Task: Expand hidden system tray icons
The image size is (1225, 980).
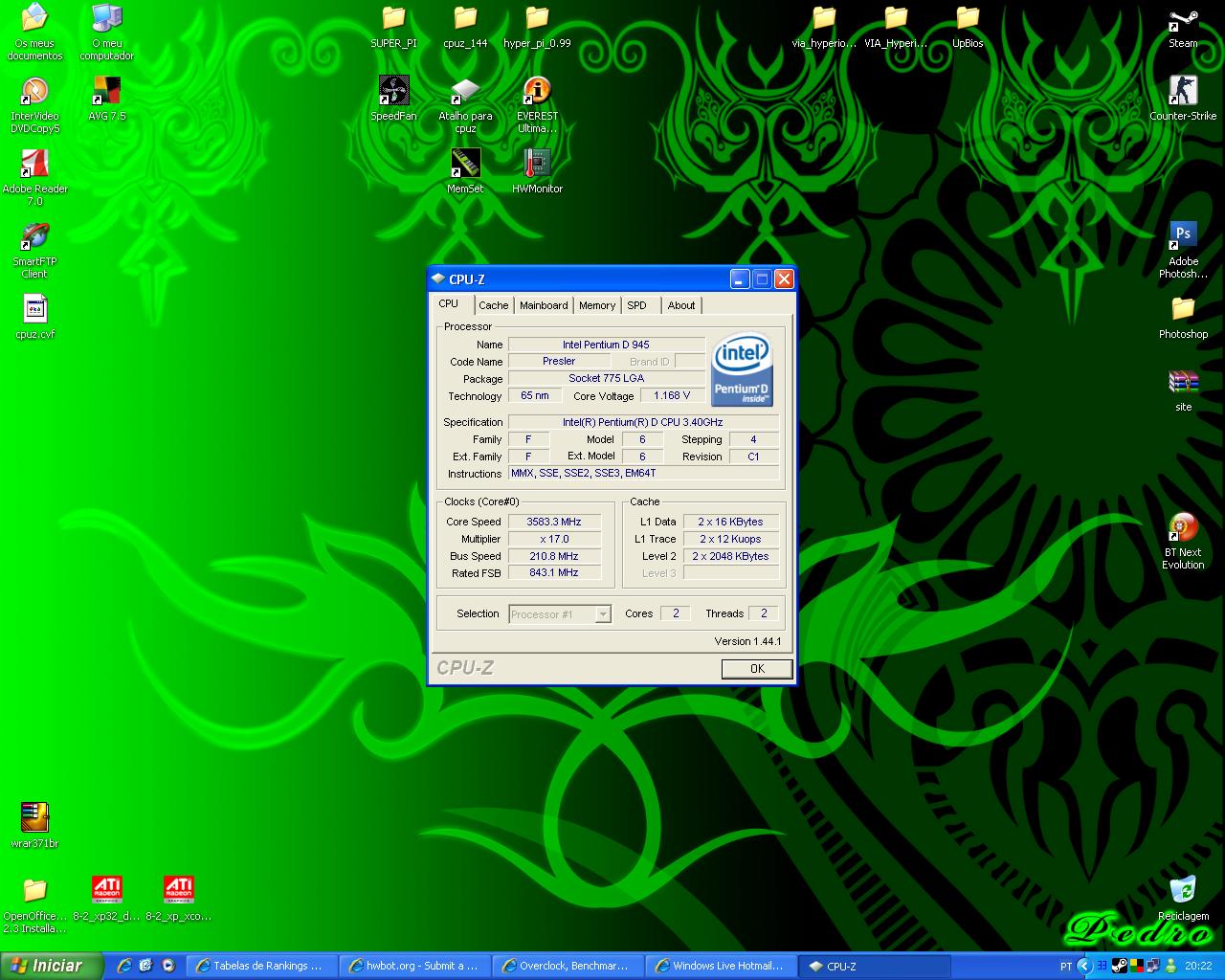Action: tap(1084, 967)
